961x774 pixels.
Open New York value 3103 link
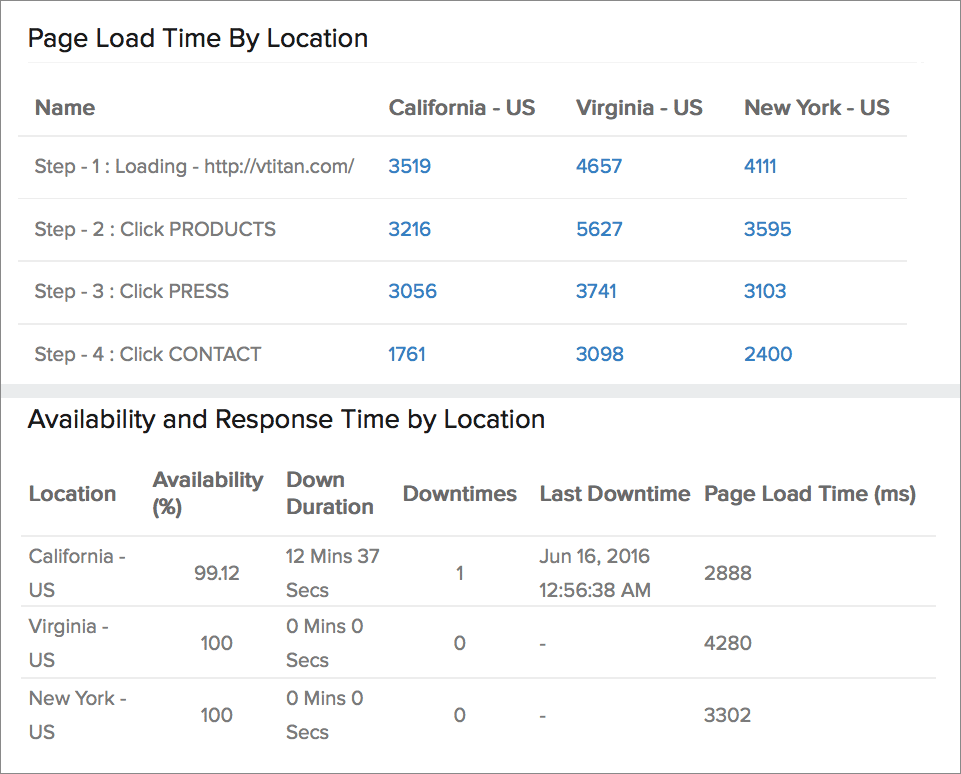click(x=765, y=291)
